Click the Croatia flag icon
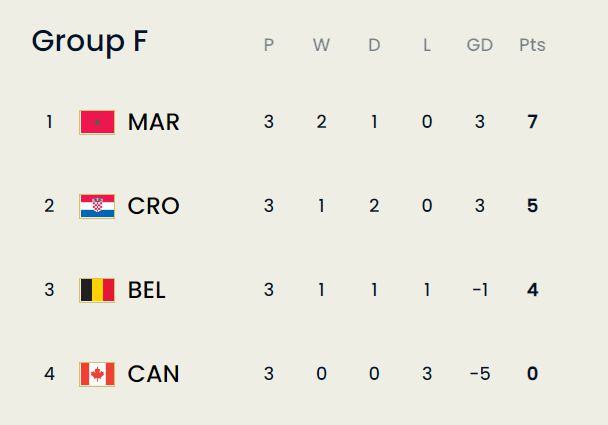608x425 pixels. click(97, 206)
